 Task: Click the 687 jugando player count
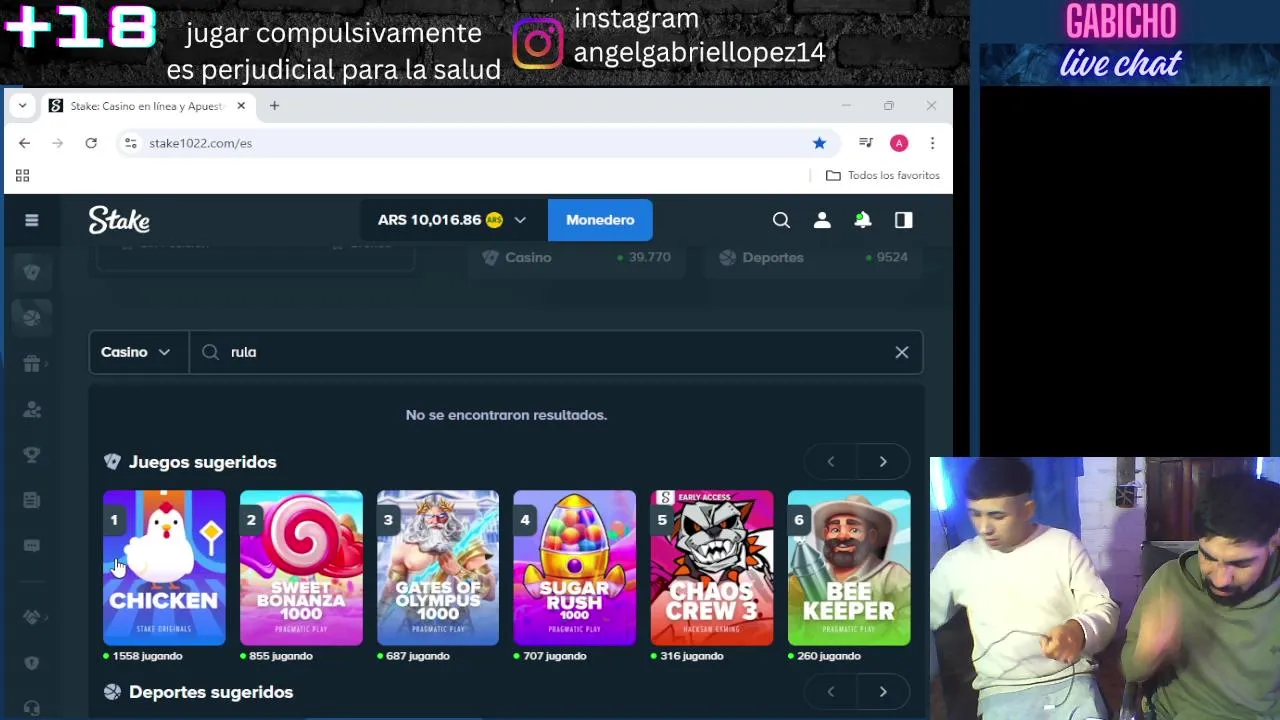tap(418, 656)
